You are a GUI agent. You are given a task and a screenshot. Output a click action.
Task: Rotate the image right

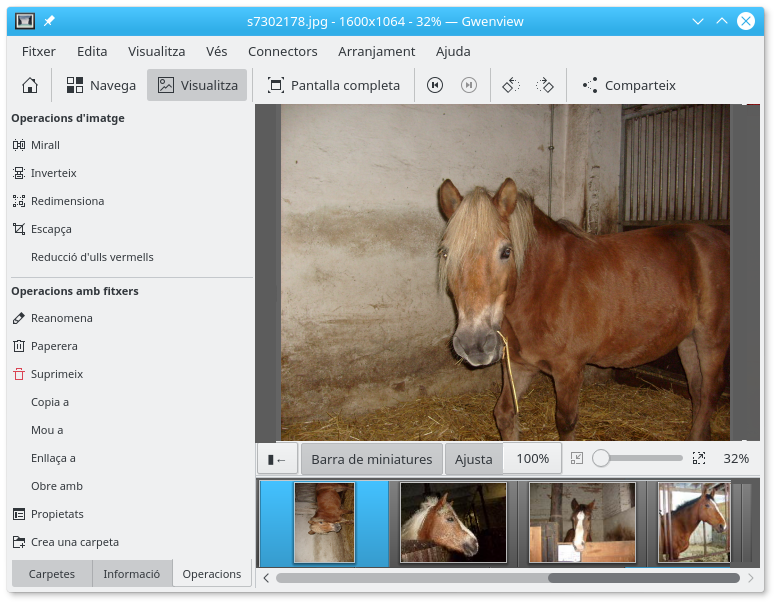tap(544, 86)
